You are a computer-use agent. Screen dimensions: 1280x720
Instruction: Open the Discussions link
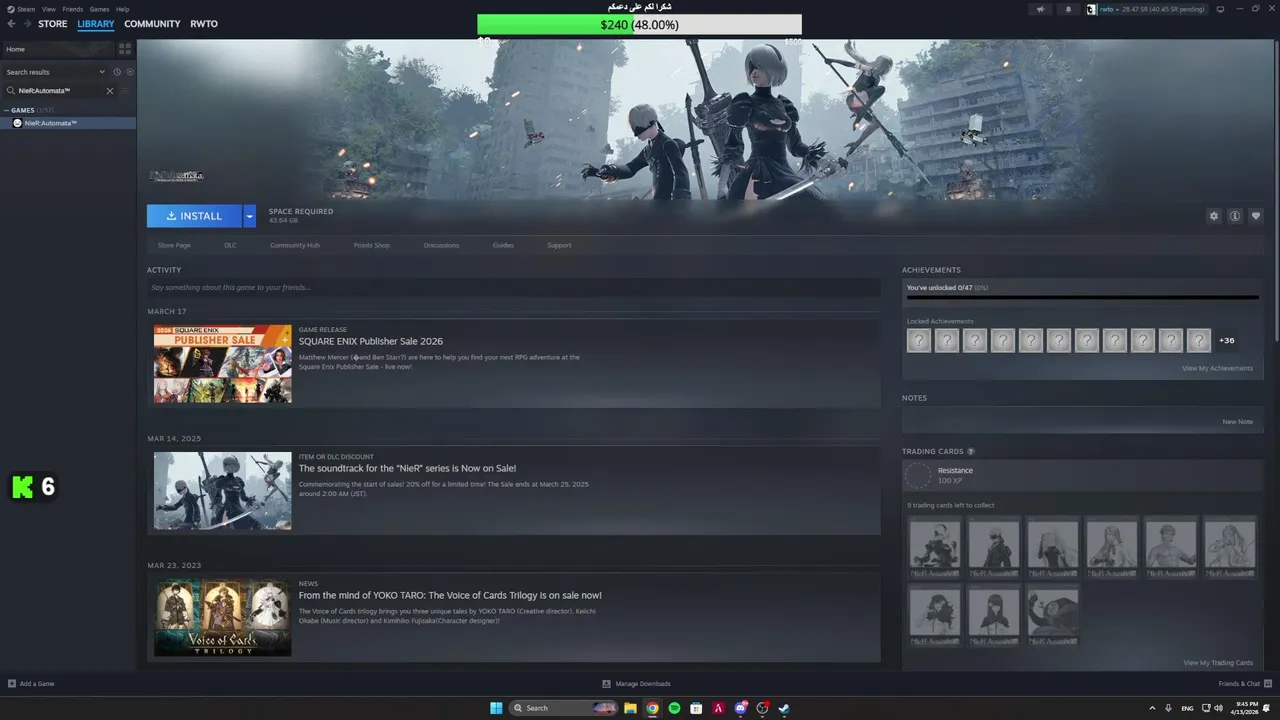[x=441, y=245]
